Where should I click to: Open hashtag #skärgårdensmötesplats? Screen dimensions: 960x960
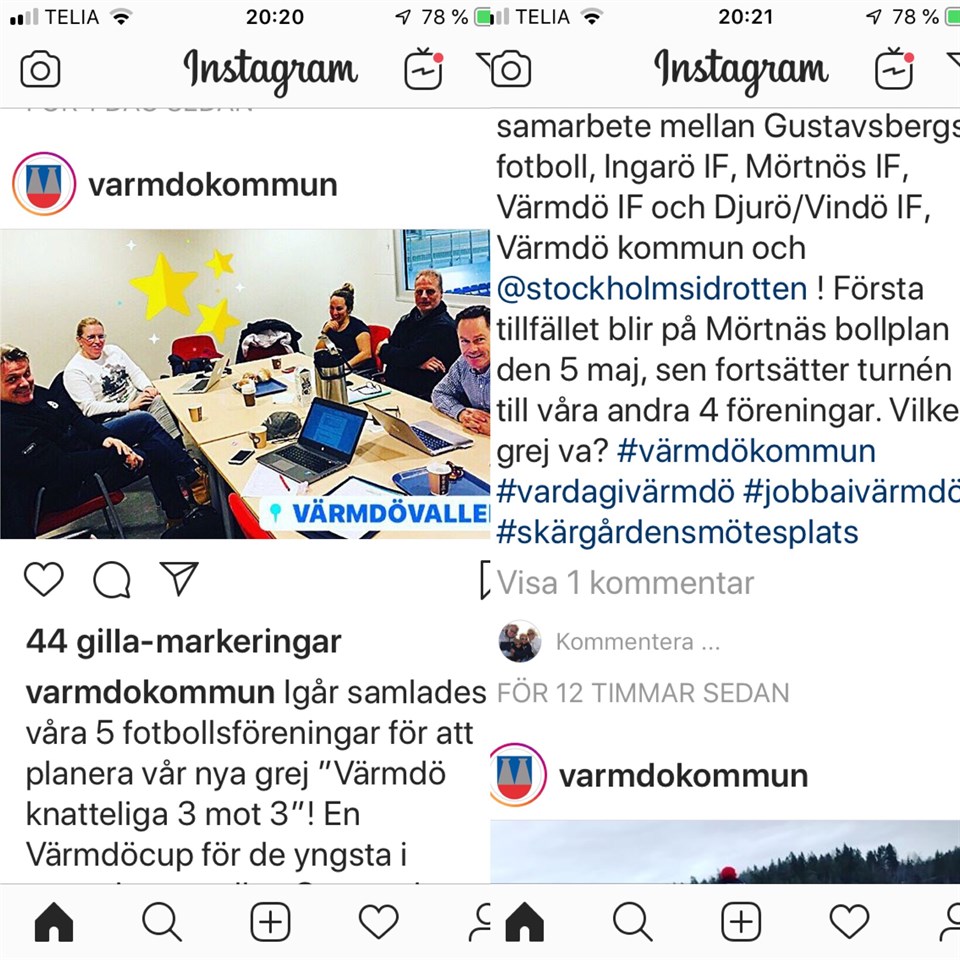pyautogui.click(x=677, y=533)
